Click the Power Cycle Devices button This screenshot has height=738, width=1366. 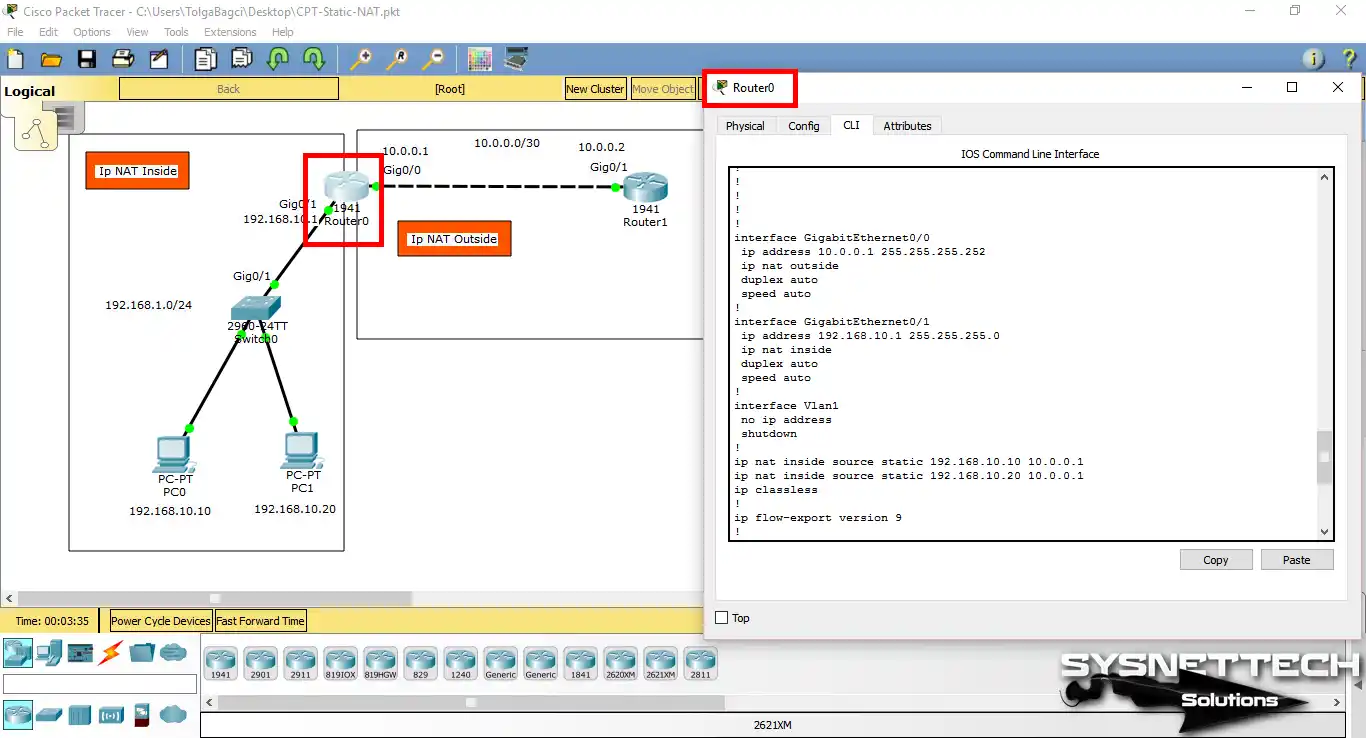tap(159, 621)
